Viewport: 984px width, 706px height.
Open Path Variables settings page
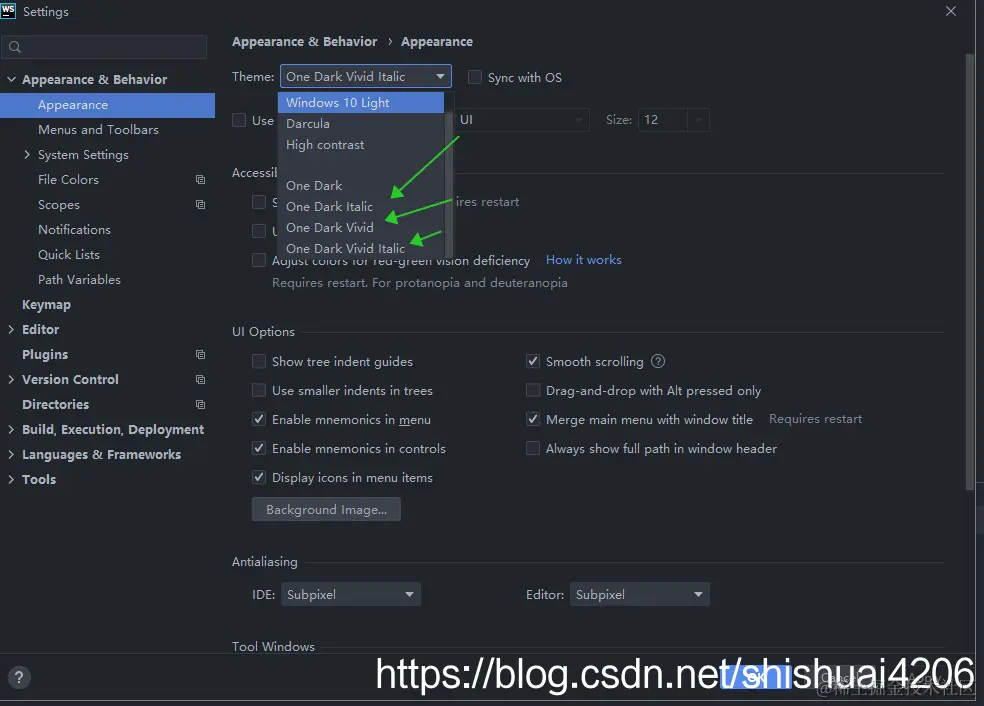80,280
